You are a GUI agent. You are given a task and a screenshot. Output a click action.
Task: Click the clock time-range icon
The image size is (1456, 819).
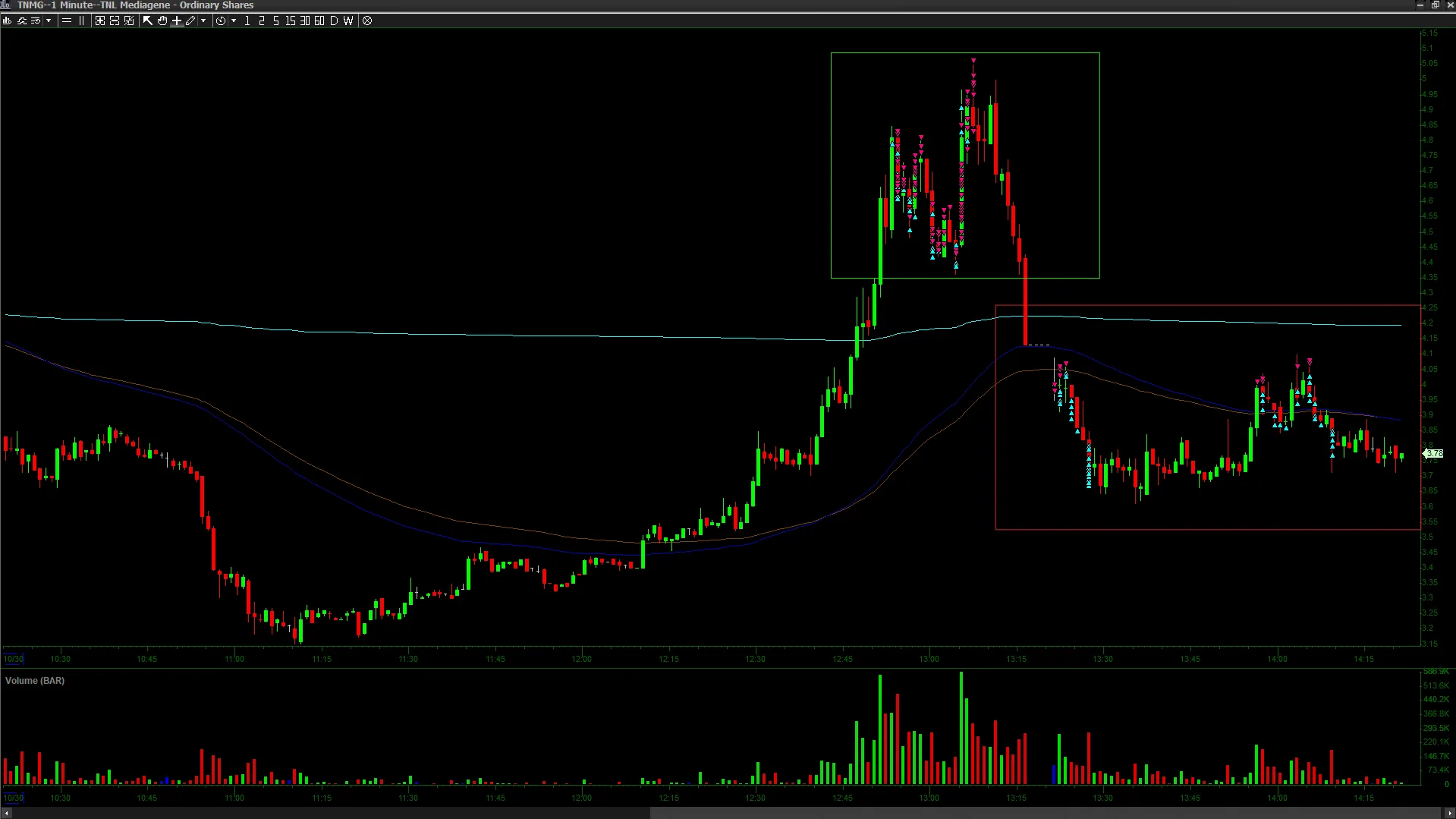tap(221, 20)
